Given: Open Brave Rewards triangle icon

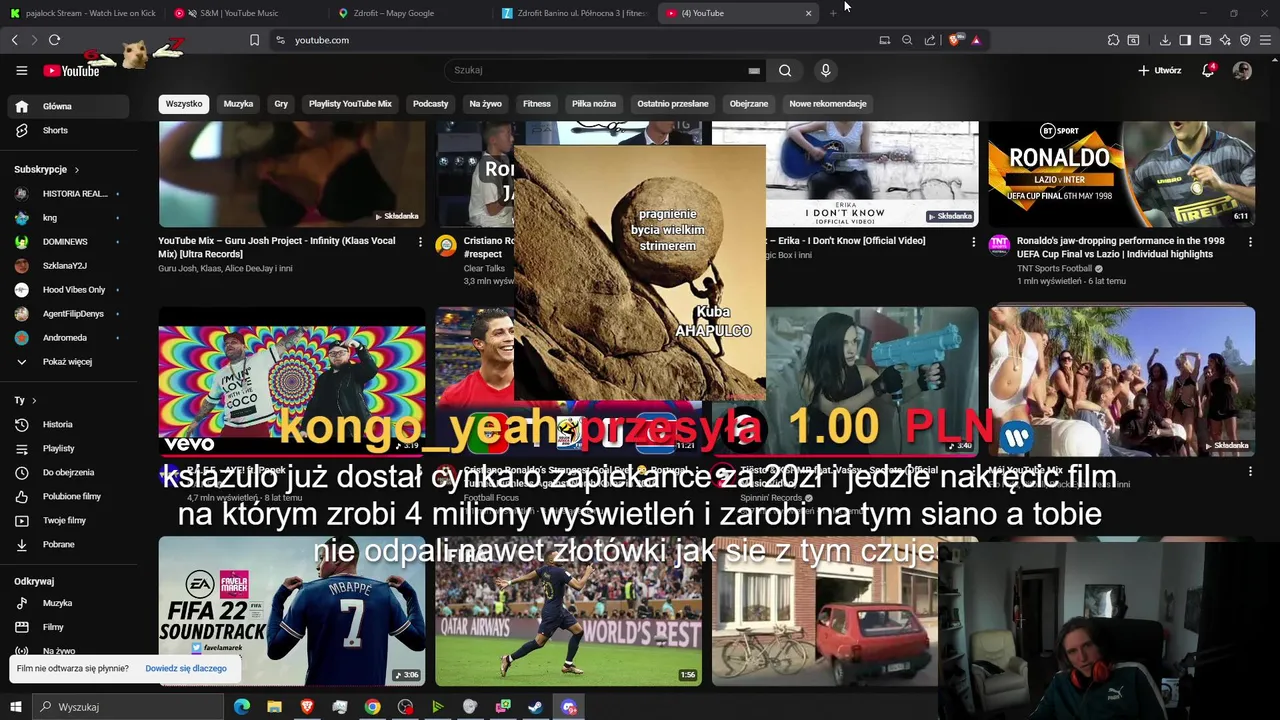Looking at the screenshot, I should pos(976,40).
